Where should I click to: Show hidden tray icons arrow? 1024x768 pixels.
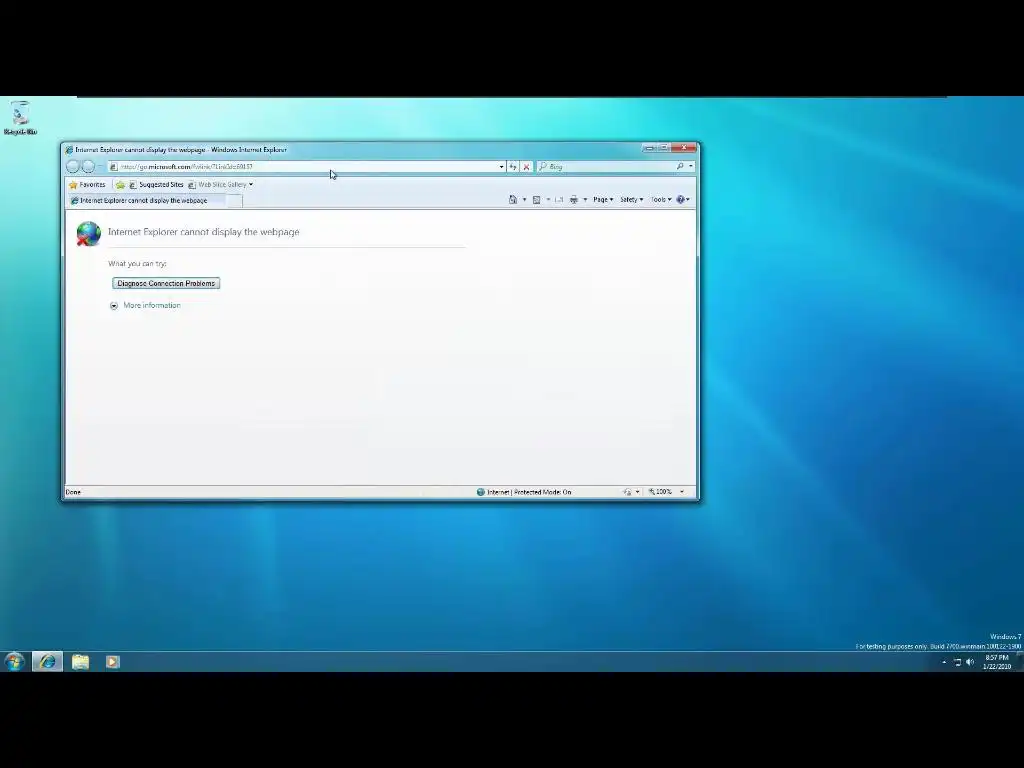click(944, 662)
